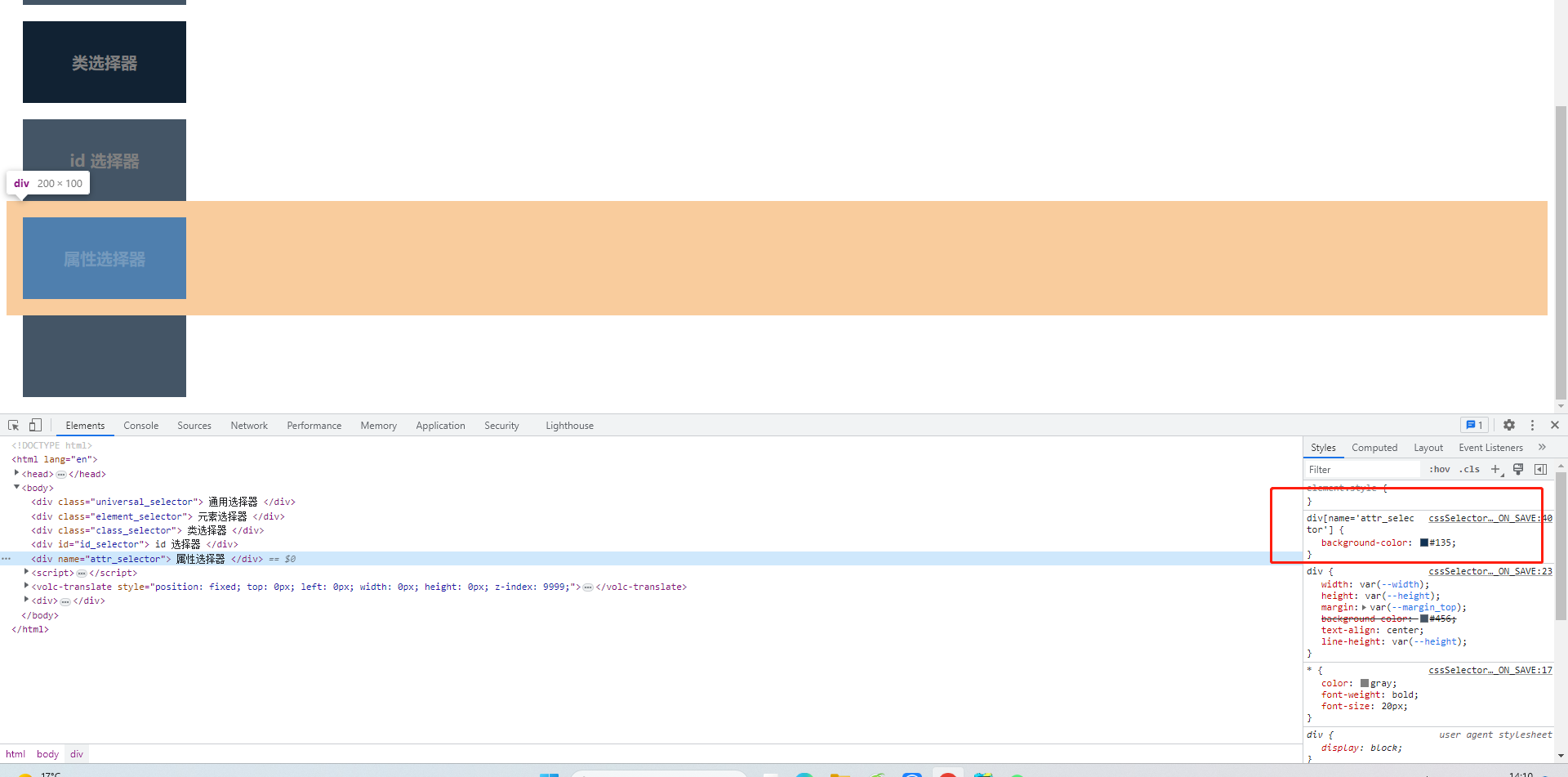The width and height of the screenshot is (1568, 777).
Task: Toggle the :hov element state panel
Action: 1440,469
